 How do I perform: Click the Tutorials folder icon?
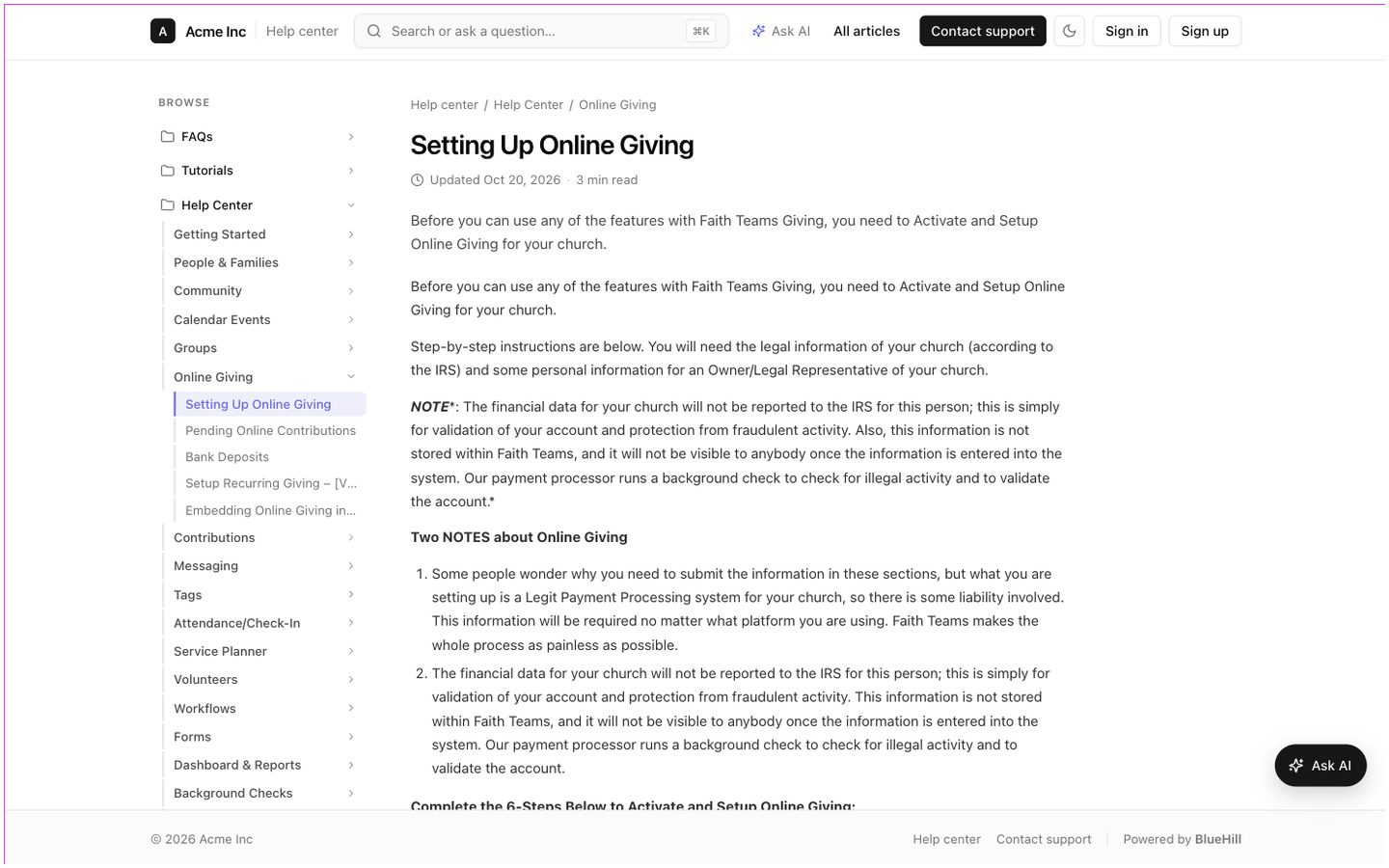point(168,171)
